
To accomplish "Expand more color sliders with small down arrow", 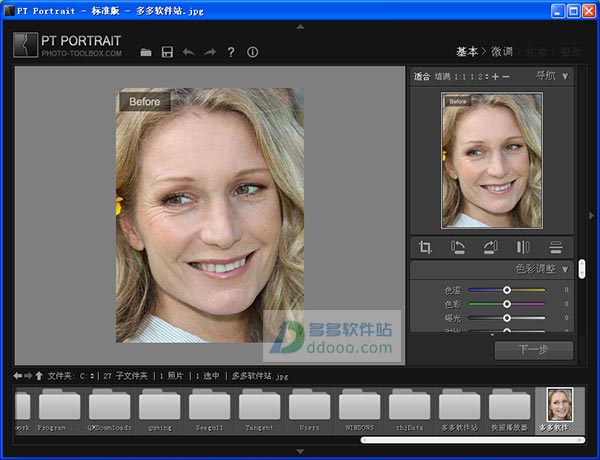I will [x=492, y=335].
